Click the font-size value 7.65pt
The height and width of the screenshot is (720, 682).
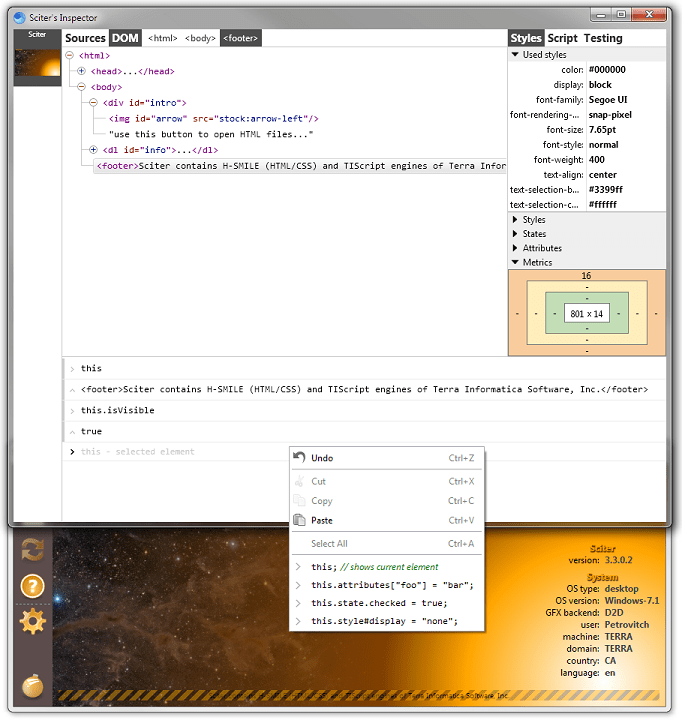[603, 130]
